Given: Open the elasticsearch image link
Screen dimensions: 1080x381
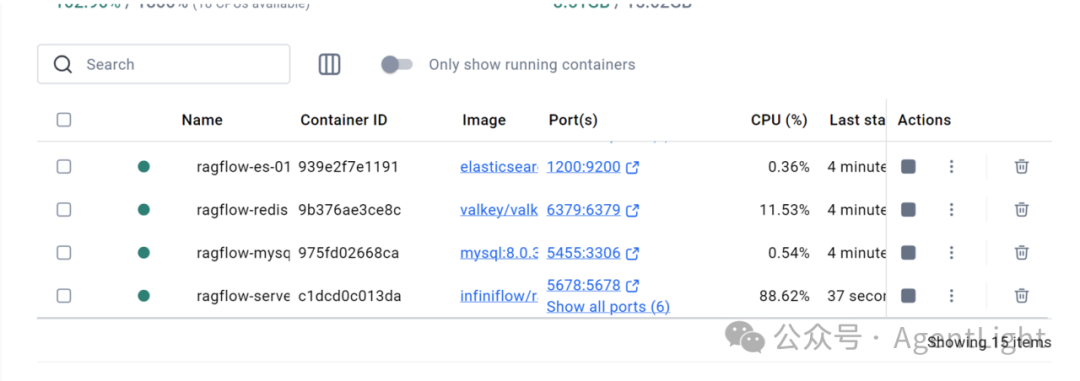Looking at the screenshot, I should [499, 167].
